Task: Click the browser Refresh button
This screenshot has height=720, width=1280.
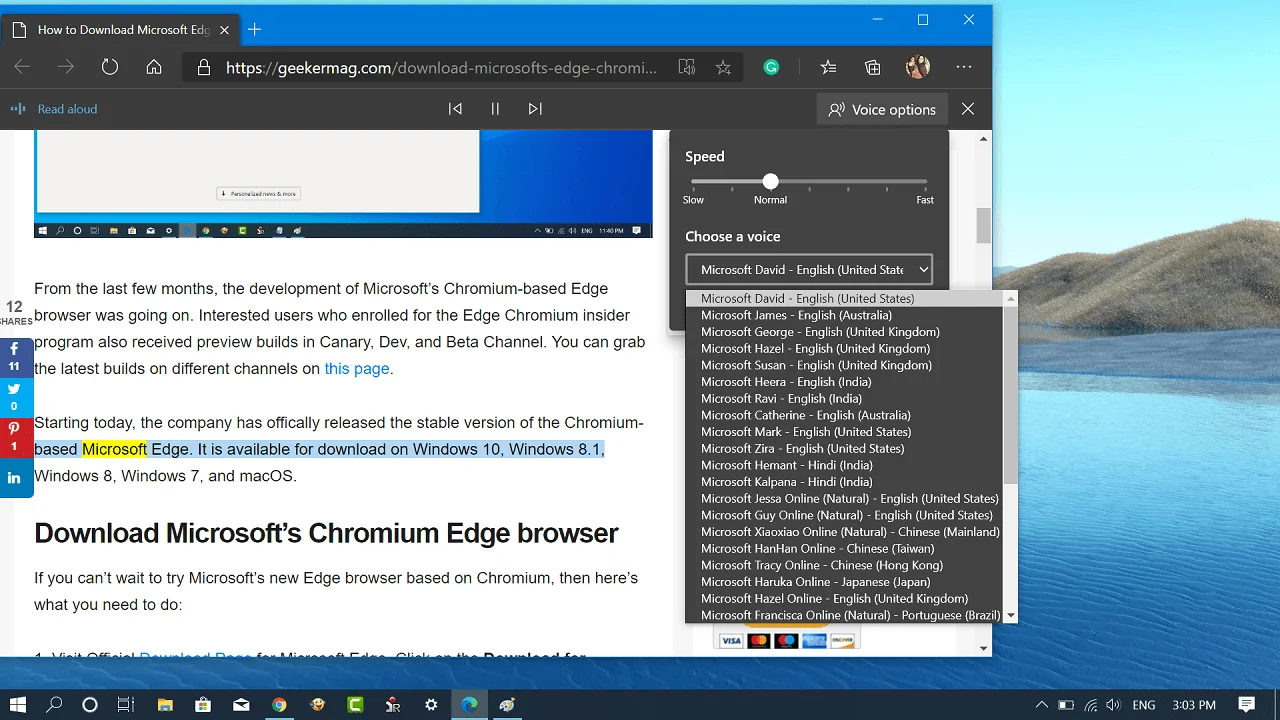Action: [110, 67]
